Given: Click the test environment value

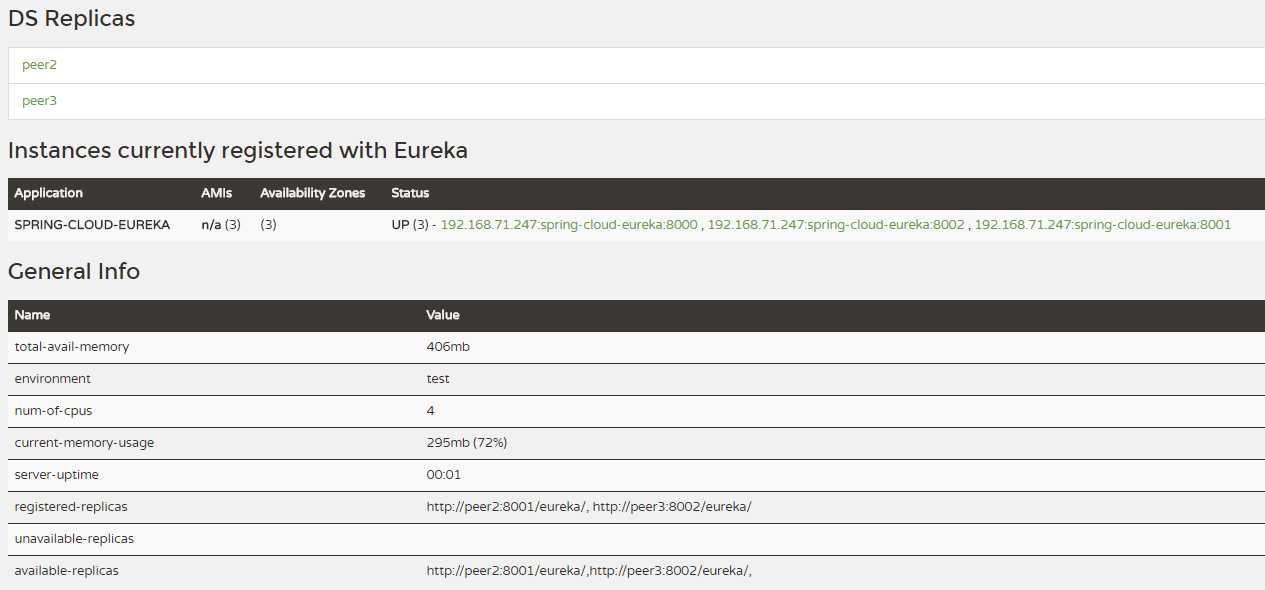Looking at the screenshot, I should coord(438,379).
